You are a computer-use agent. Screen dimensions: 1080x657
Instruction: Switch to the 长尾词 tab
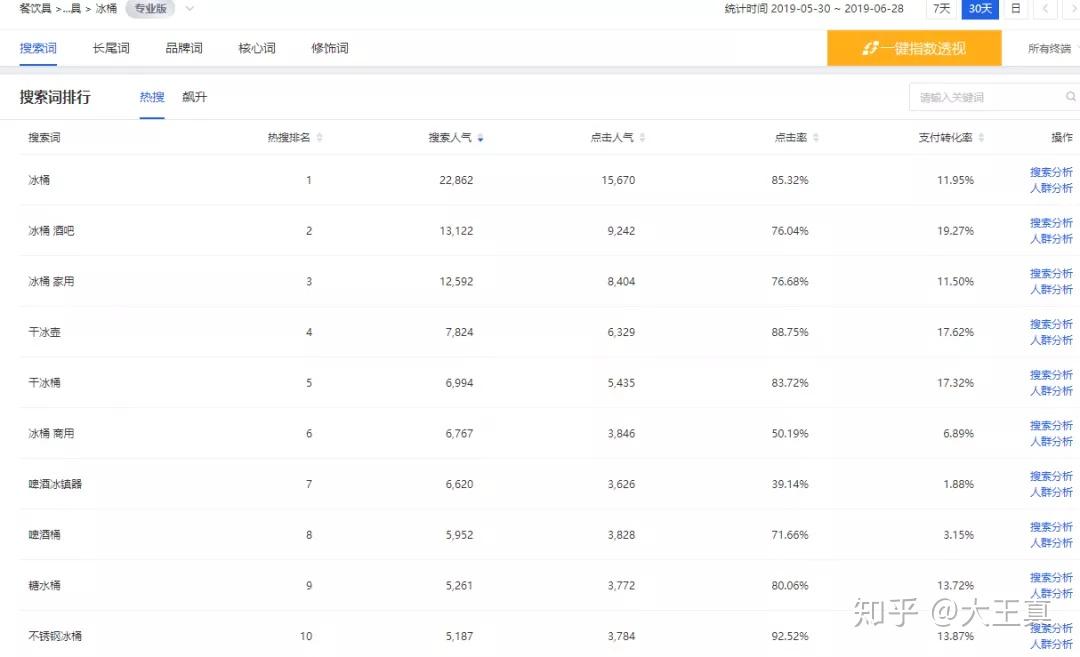point(111,48)
